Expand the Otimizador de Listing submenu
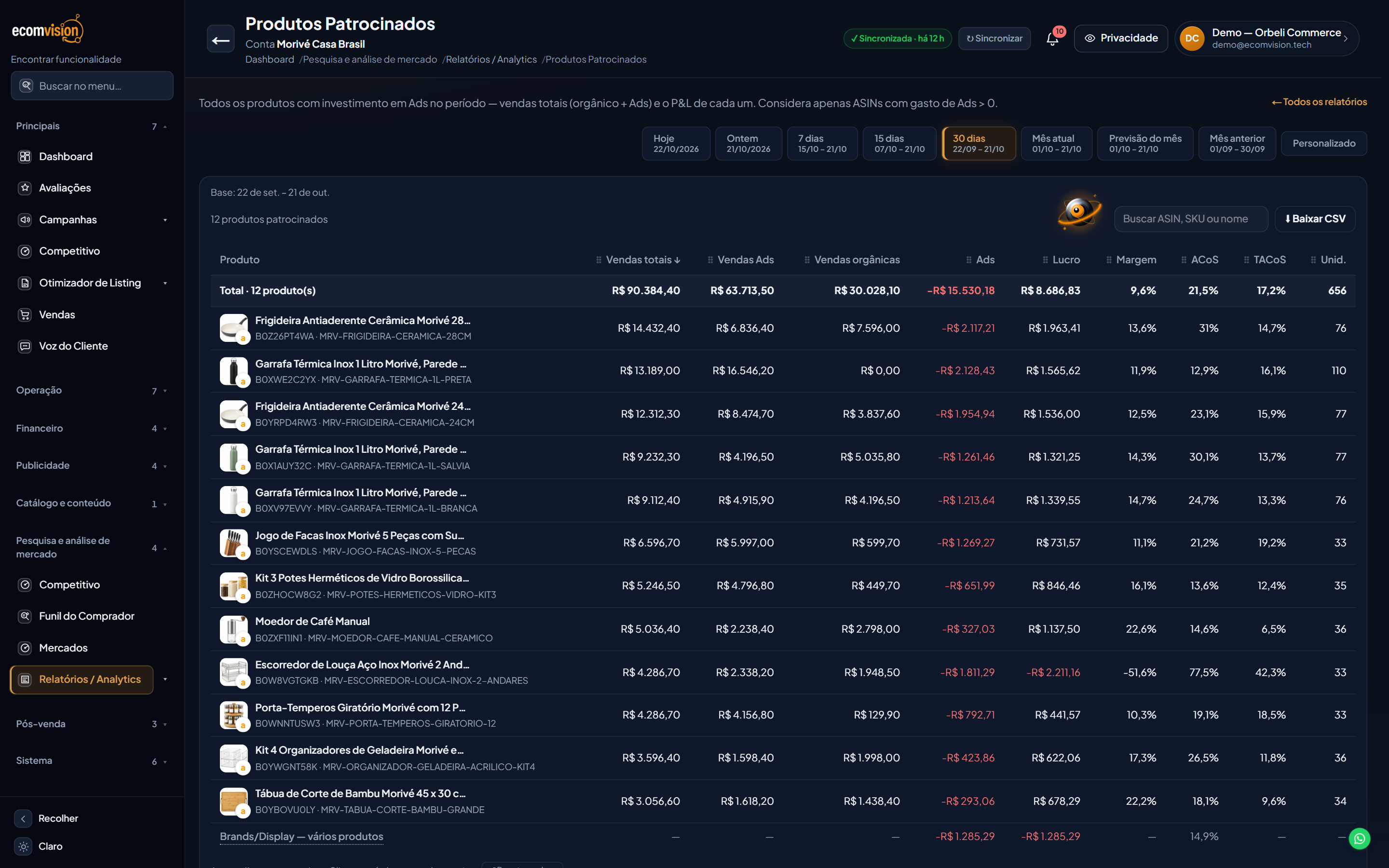1389x868 pixels. click(165, 283)
